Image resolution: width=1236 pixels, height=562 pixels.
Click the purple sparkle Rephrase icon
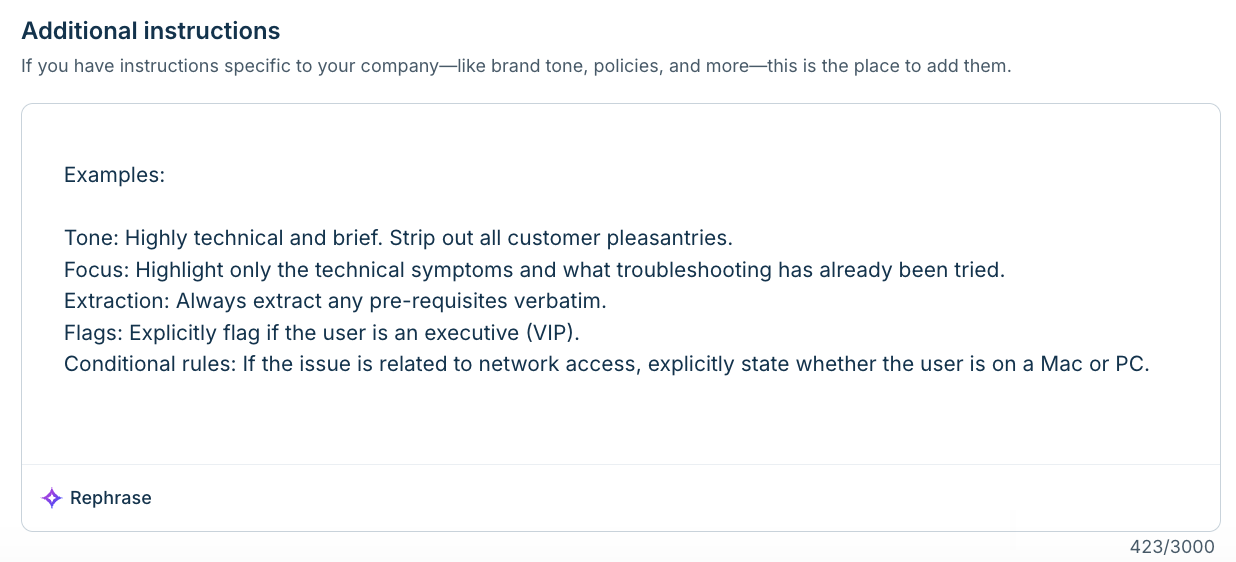click(x=52, y=498)
